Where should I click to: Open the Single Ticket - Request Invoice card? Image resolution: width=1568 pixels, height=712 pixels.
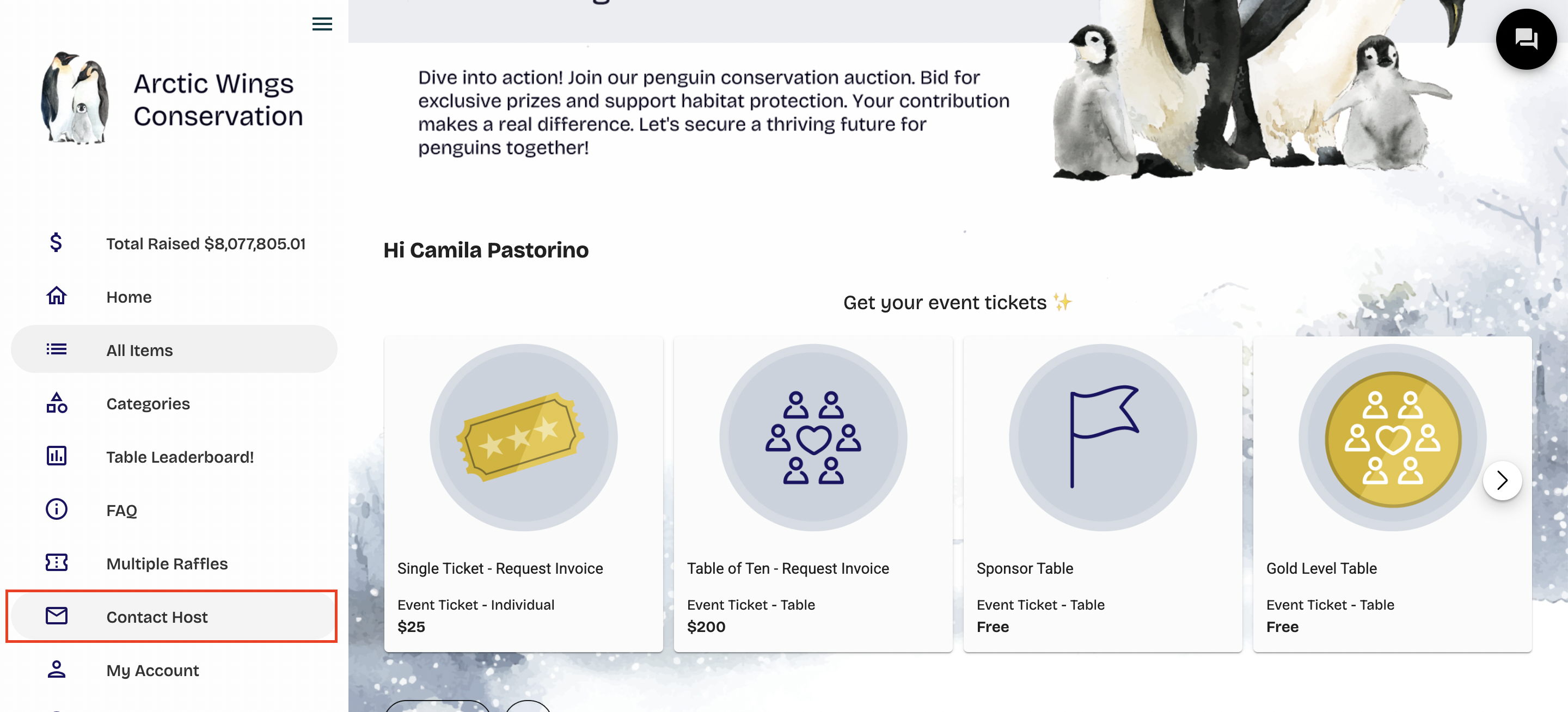coord(523,494)
